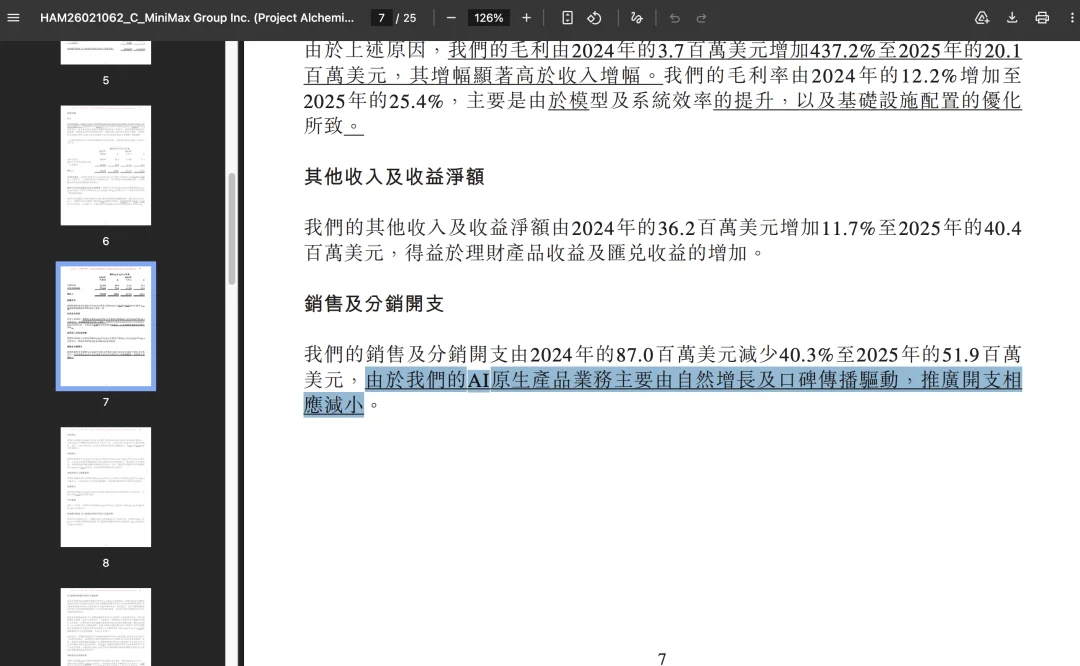This screenshot has height=666, width=1080.
Task: Toggle the thumbnail sidebar open
Action: [13, 17]
